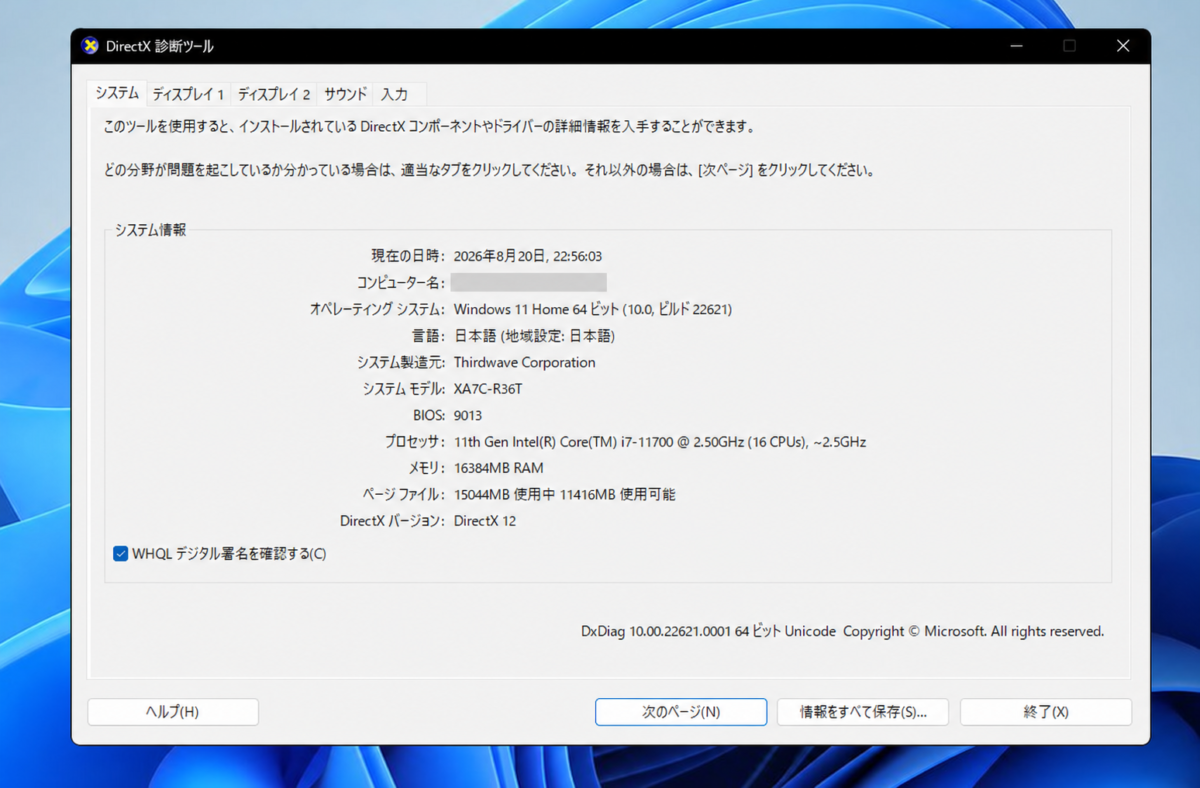The height and width of the screenshot is (788, 1200).
Task: Click the プロセッサ label
Action: coord(414,441)
